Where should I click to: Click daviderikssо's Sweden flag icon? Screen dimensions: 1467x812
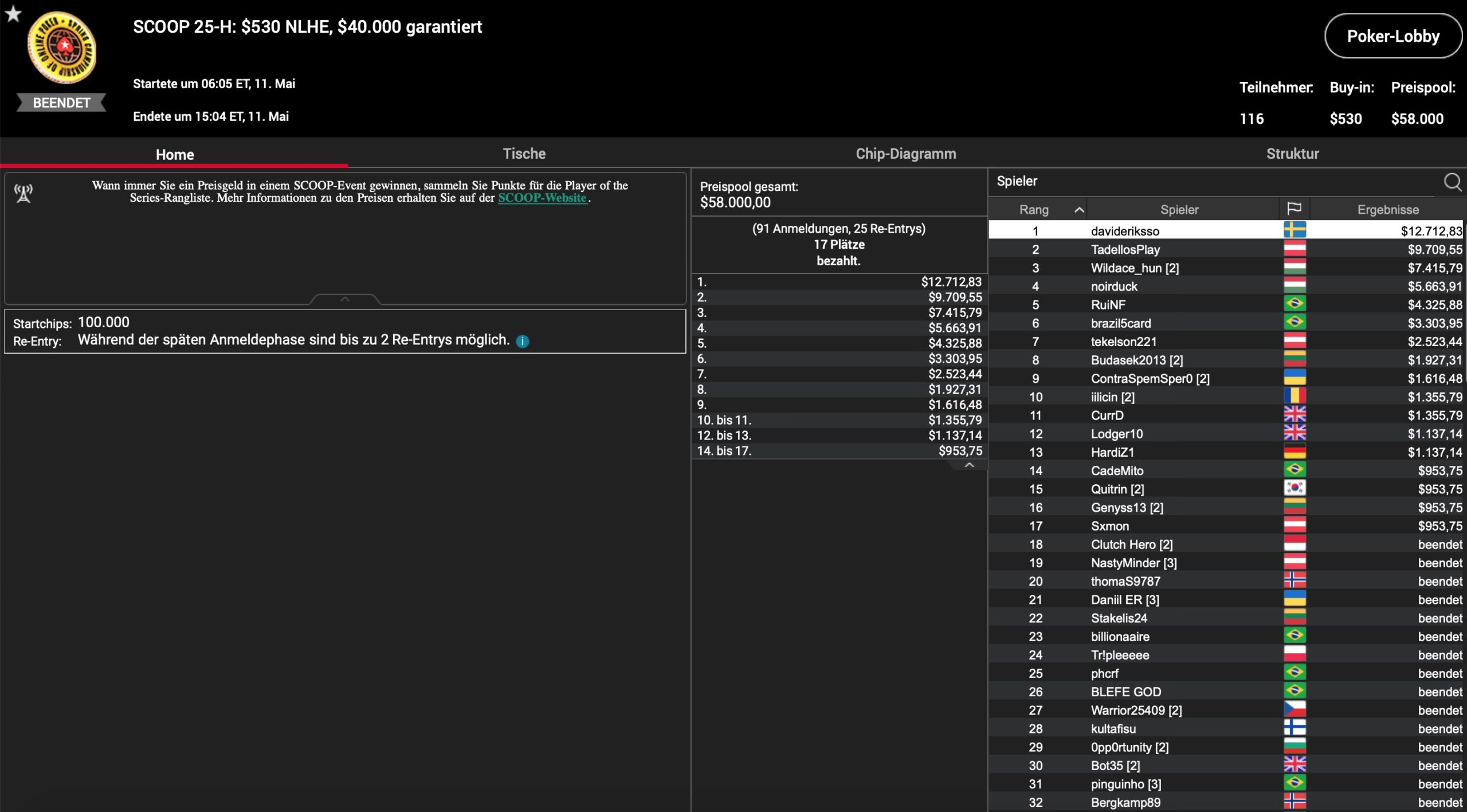click(1295, 230)
